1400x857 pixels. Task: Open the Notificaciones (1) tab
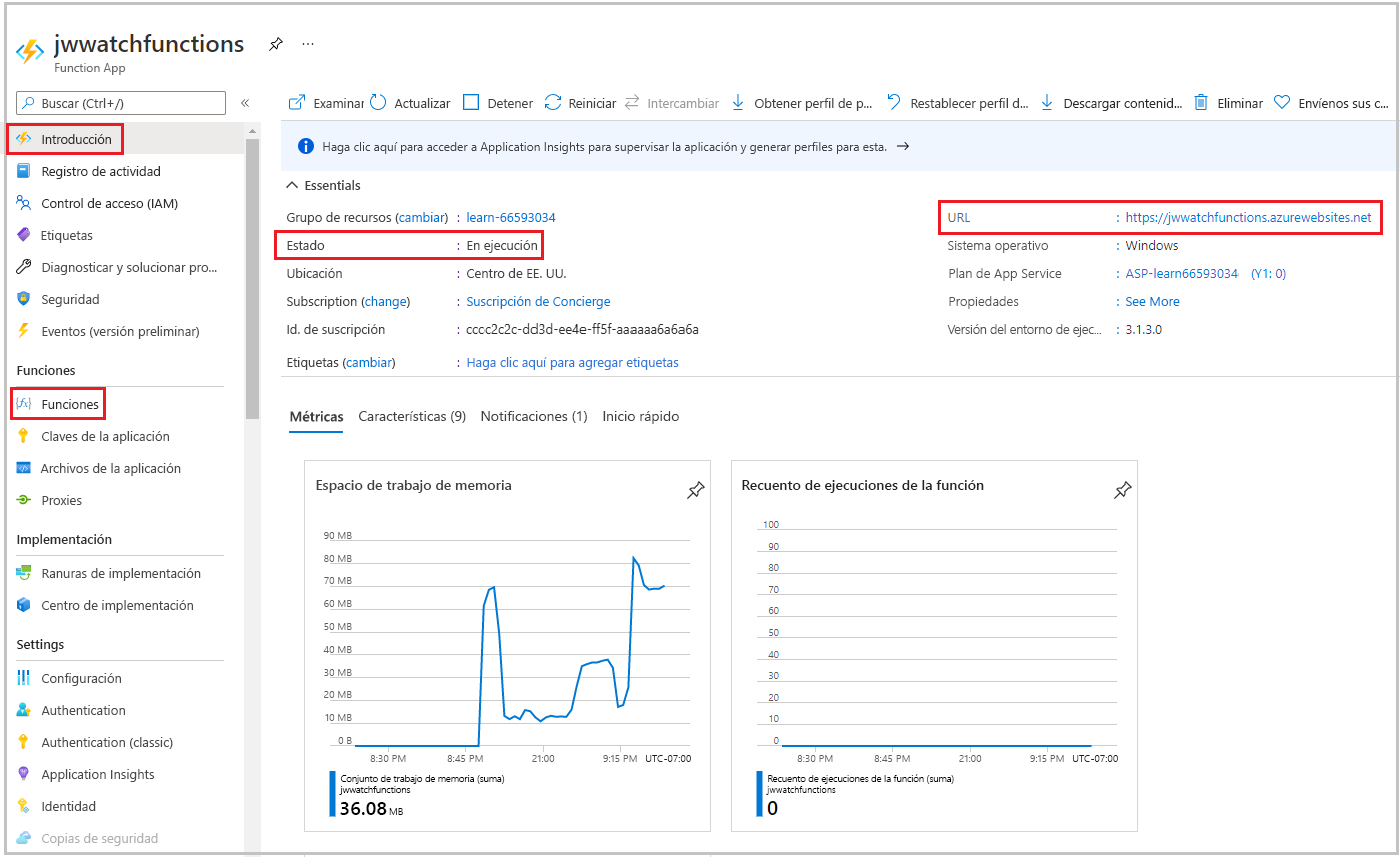coord(534,417)
